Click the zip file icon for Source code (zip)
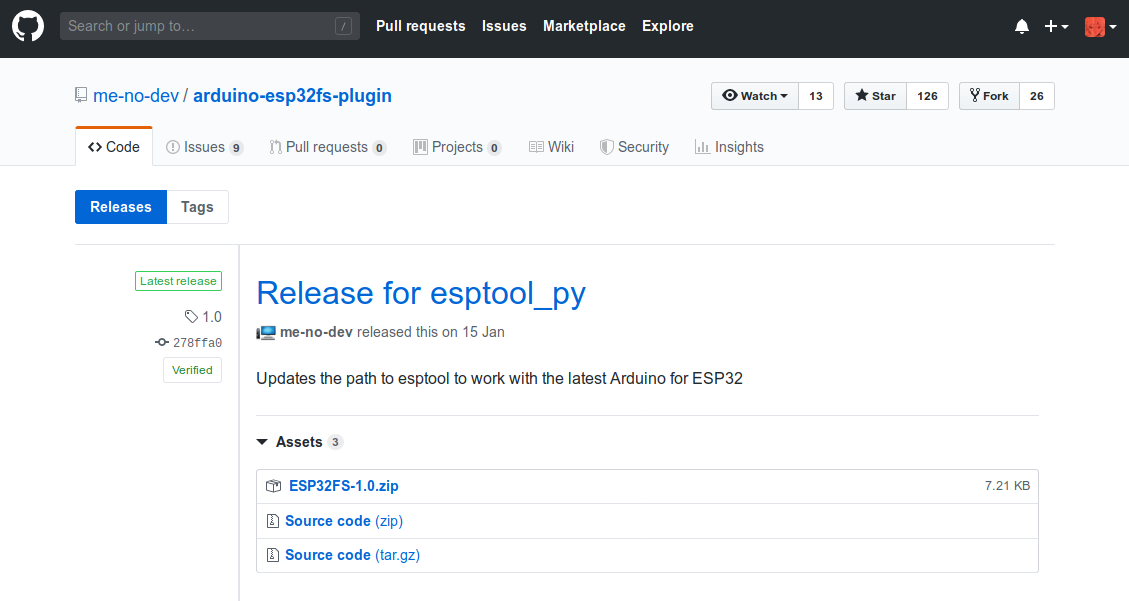 pyautogui.click(x=272, y=521)
